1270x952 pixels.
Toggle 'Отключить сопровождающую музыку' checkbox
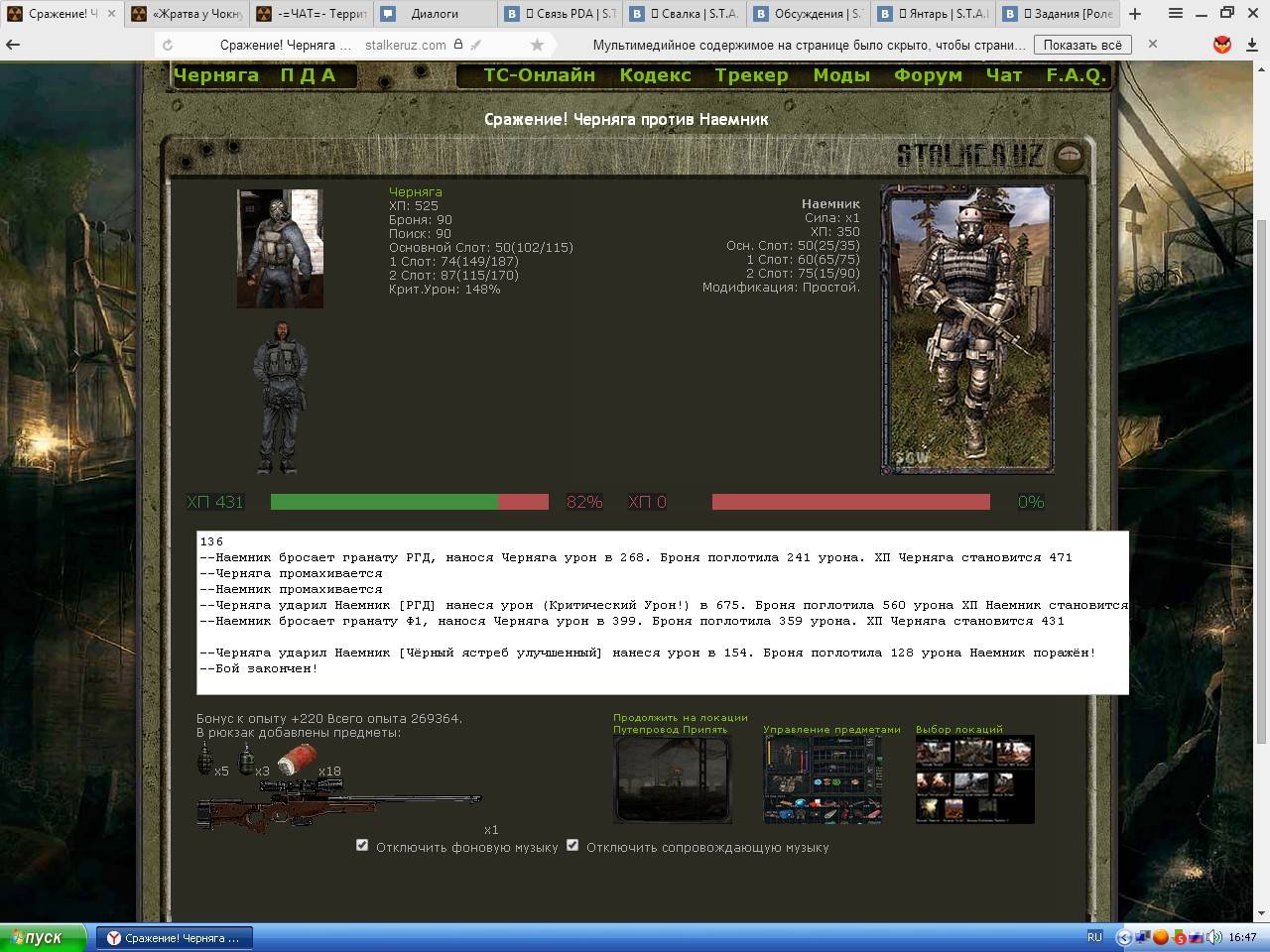pyautogui.click(x=572, y=846)
